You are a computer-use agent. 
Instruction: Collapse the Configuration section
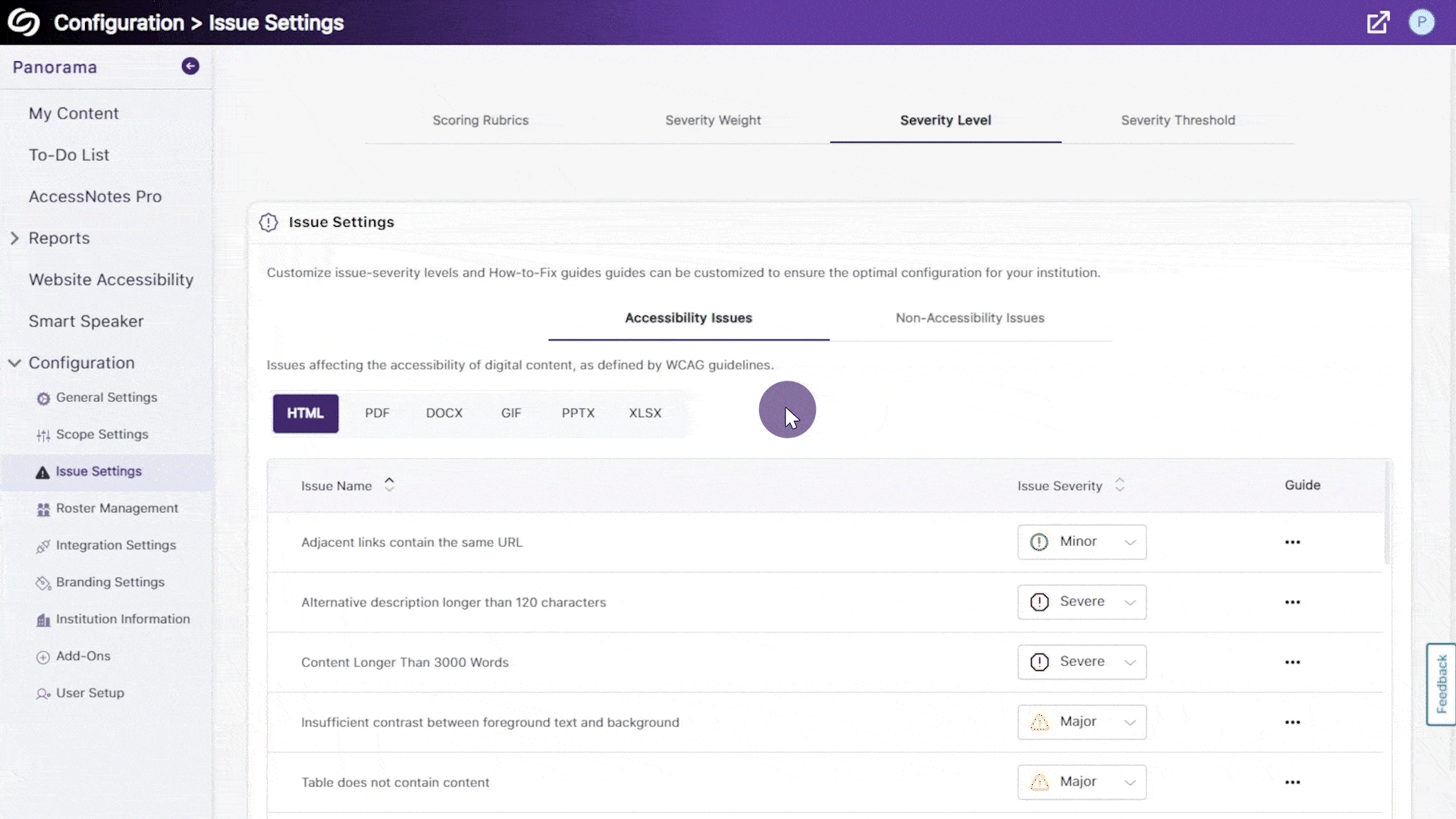coord(14,363)
